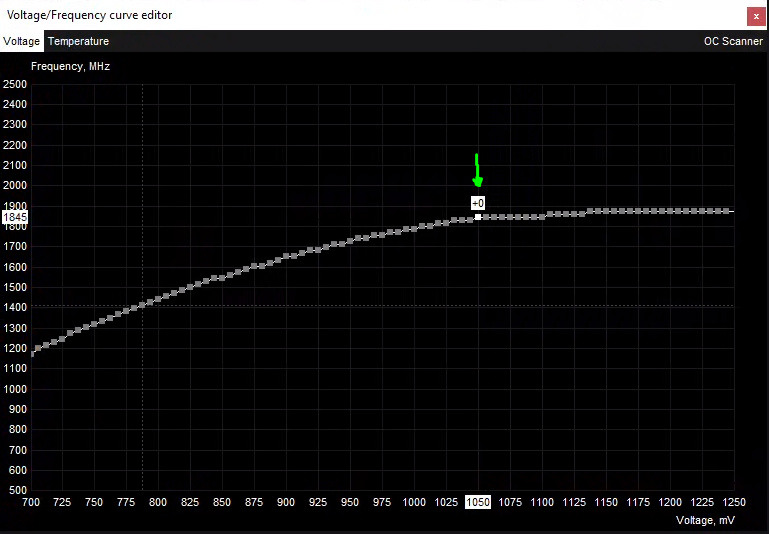Viewport: 769px width, 534px height.
Task: Select the curve point at 750 mV
Action: point(94,324)
